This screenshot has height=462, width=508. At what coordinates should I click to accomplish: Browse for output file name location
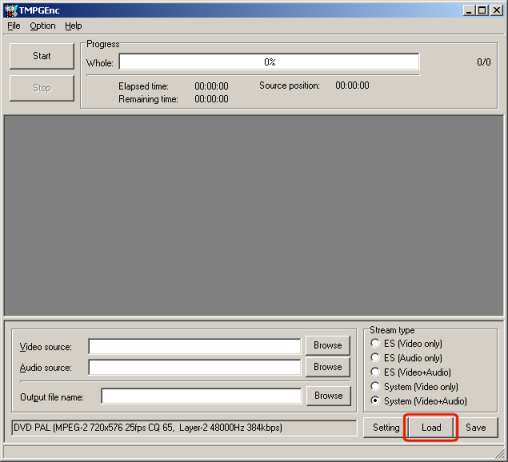(x=328, y=396)
